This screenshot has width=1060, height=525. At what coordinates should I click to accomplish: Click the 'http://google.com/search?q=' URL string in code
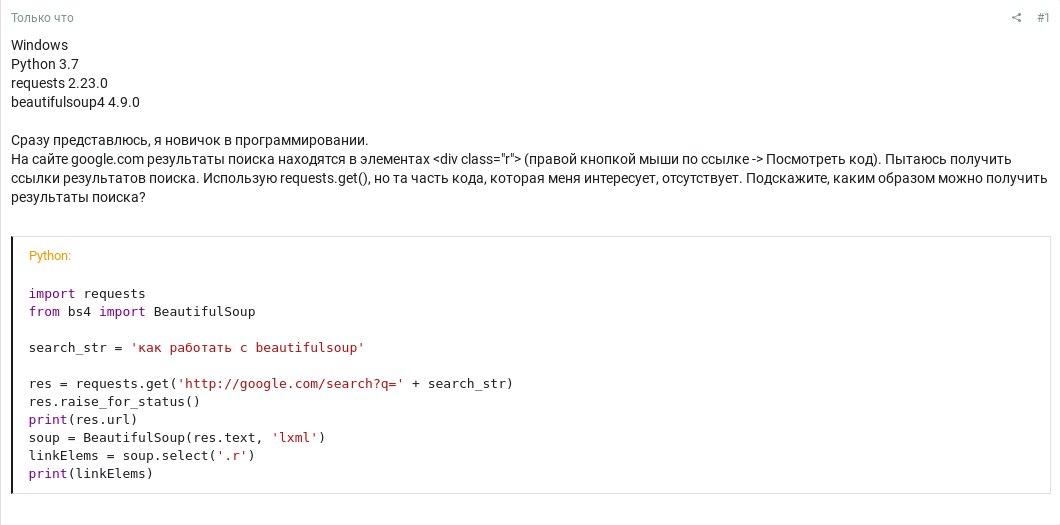coord(291,384)
